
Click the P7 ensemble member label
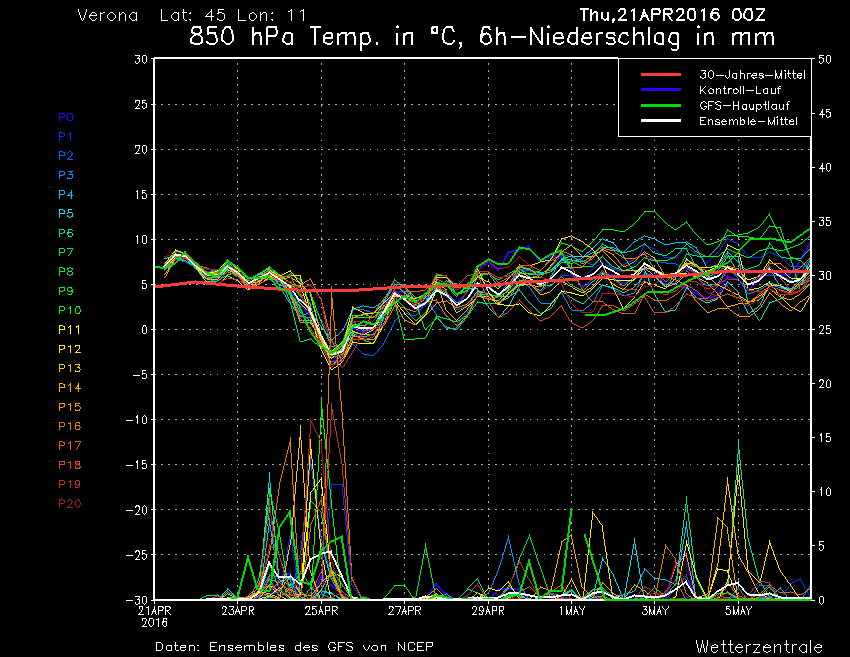pyautogui.click(x=66, y=252)
